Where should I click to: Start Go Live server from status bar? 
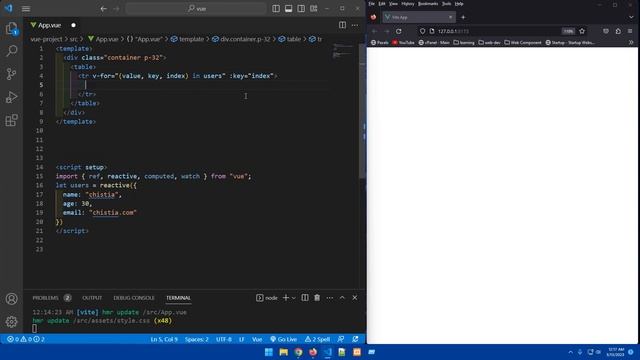pyautogui.click(x=284, y=339)
